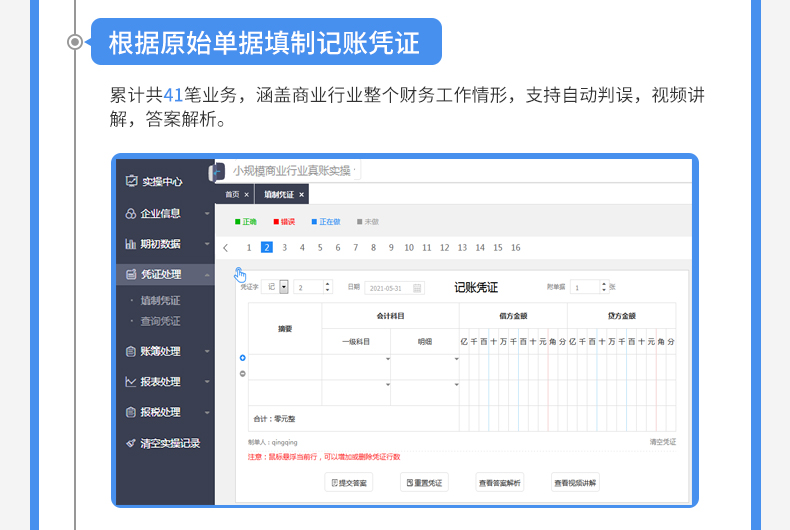790x530 pixels.
Task: Click first row 摘要 cell
Action: (285, 367)
